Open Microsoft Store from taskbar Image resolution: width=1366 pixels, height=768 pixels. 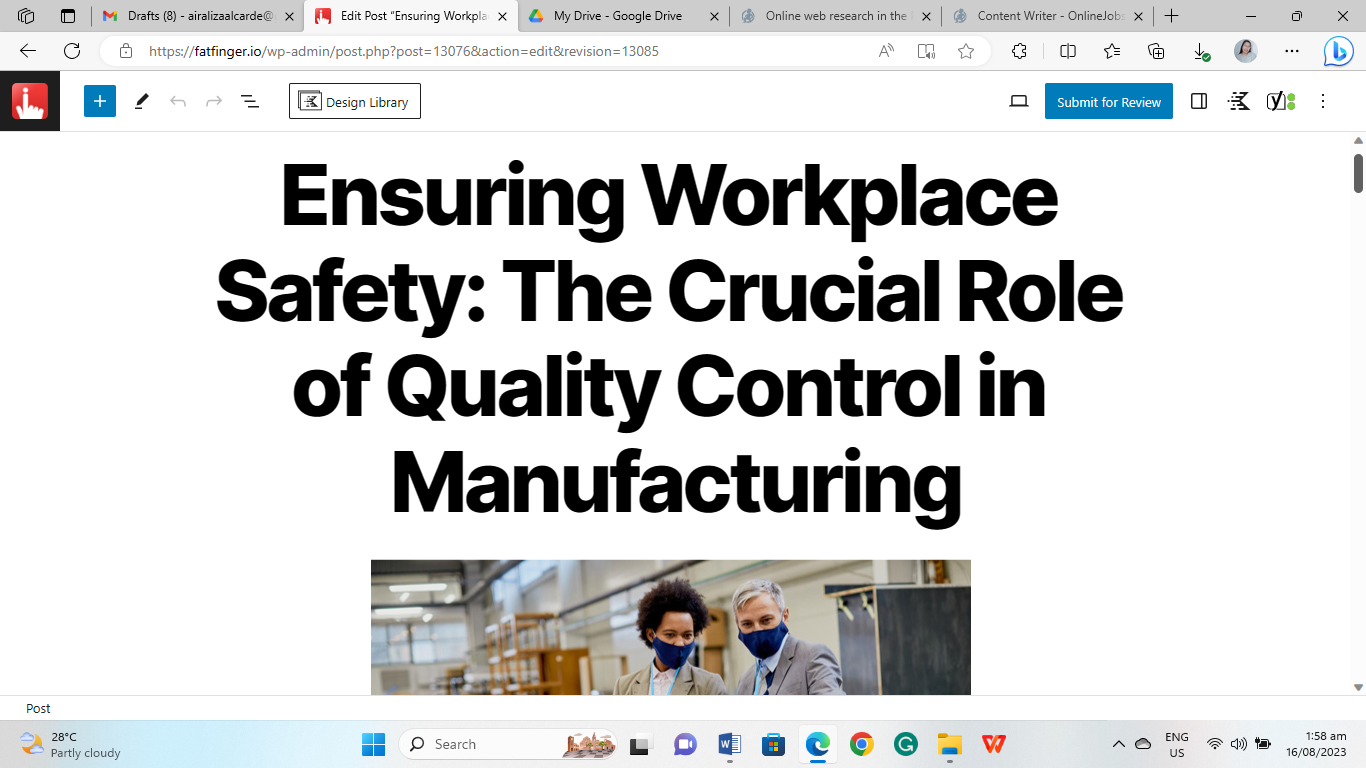(773, 744)
